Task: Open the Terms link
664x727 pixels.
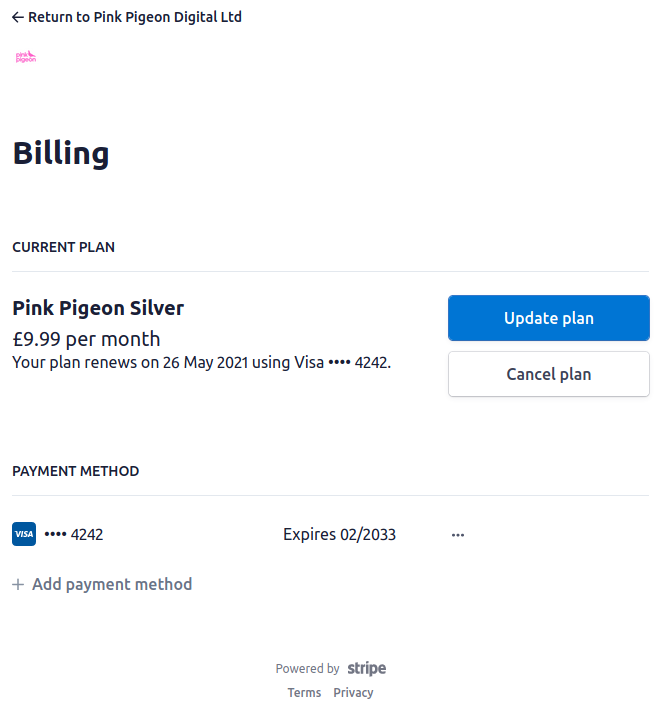Action: 304,693
